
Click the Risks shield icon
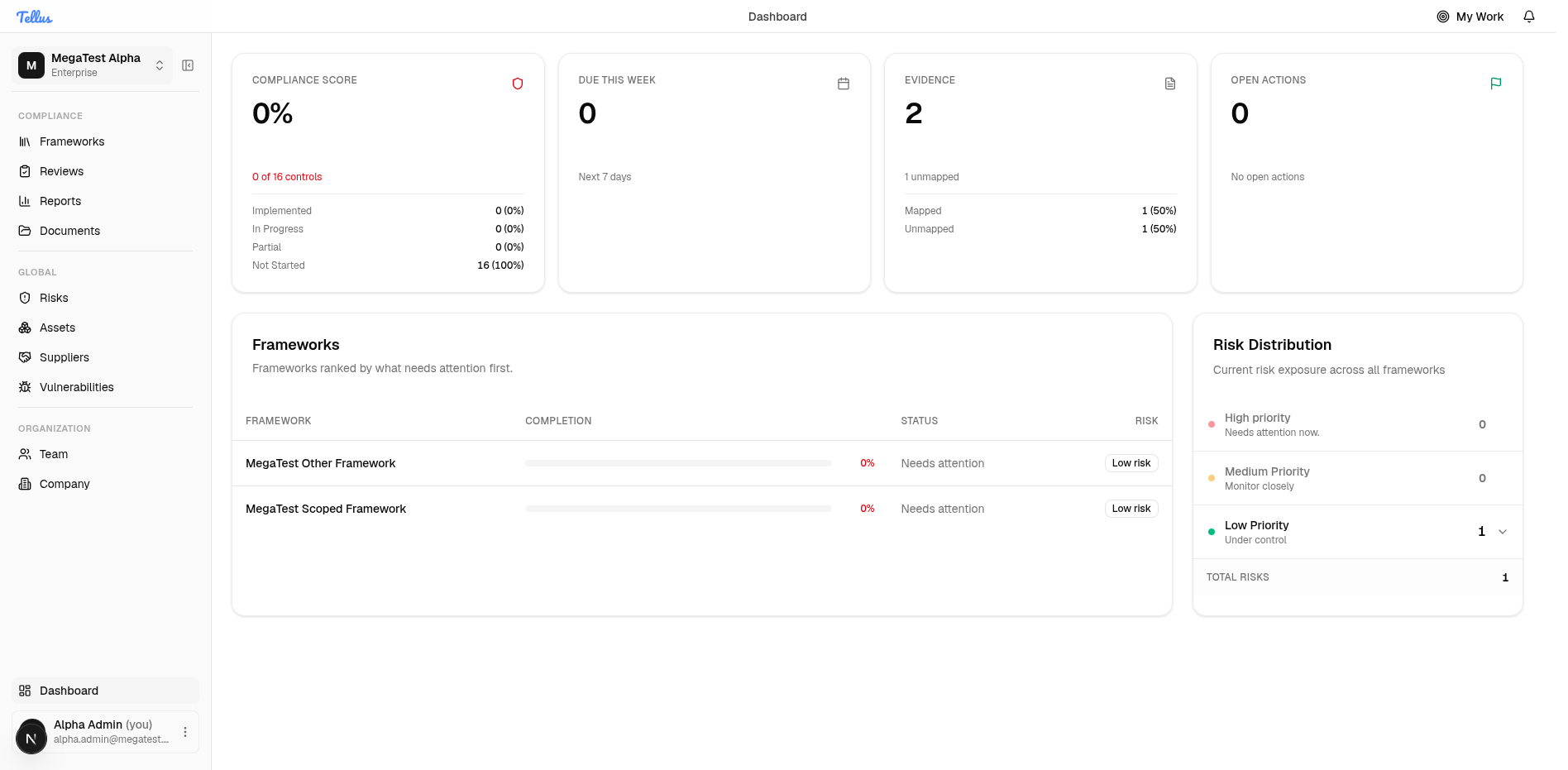(25, 298)
